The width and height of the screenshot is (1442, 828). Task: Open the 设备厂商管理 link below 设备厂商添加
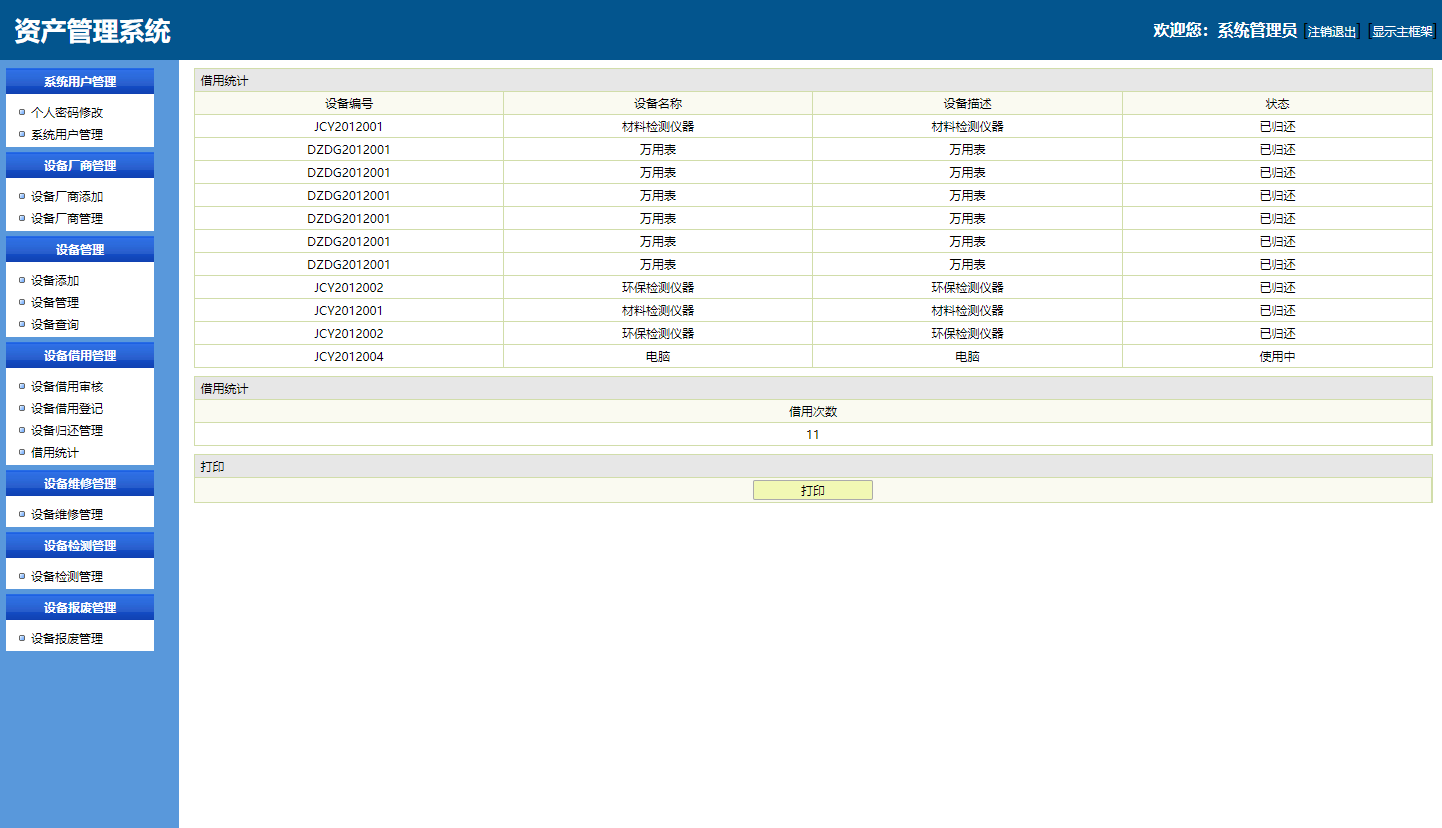[67, 219]
